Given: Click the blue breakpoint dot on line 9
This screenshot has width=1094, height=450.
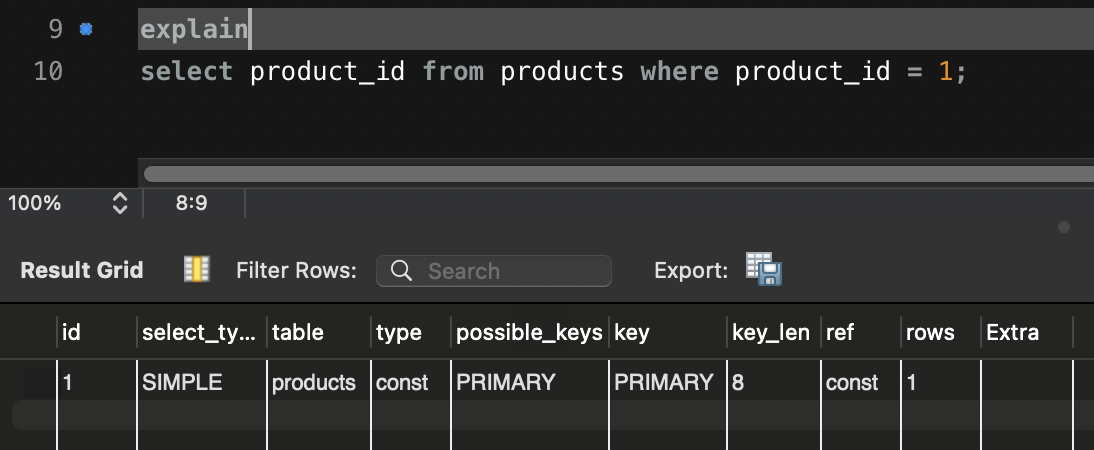Looking at the screenshot, I should click(x=86, y=29).
